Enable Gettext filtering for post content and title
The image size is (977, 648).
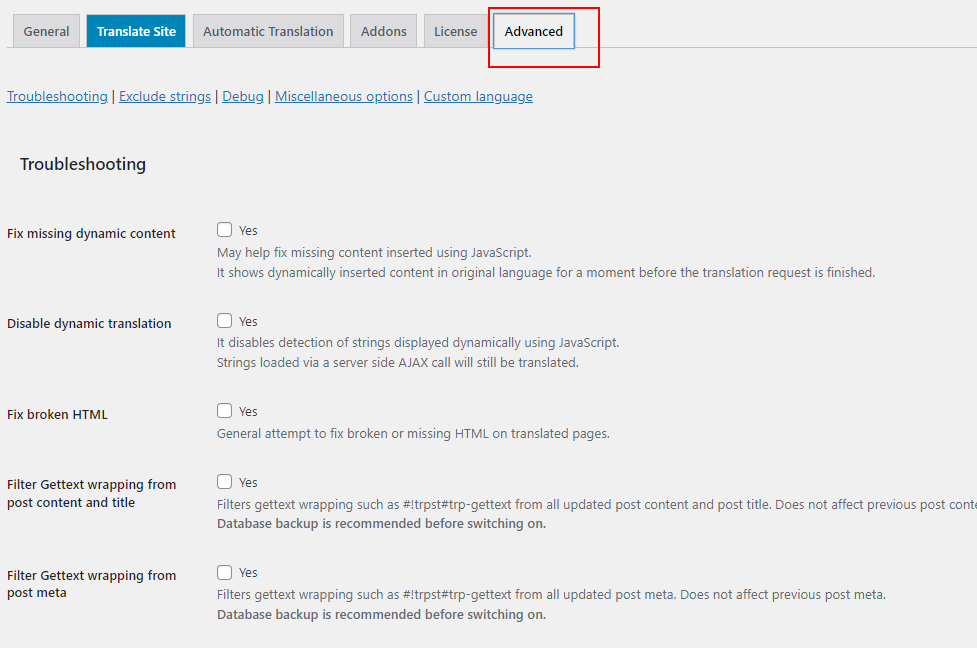(225, 482)
